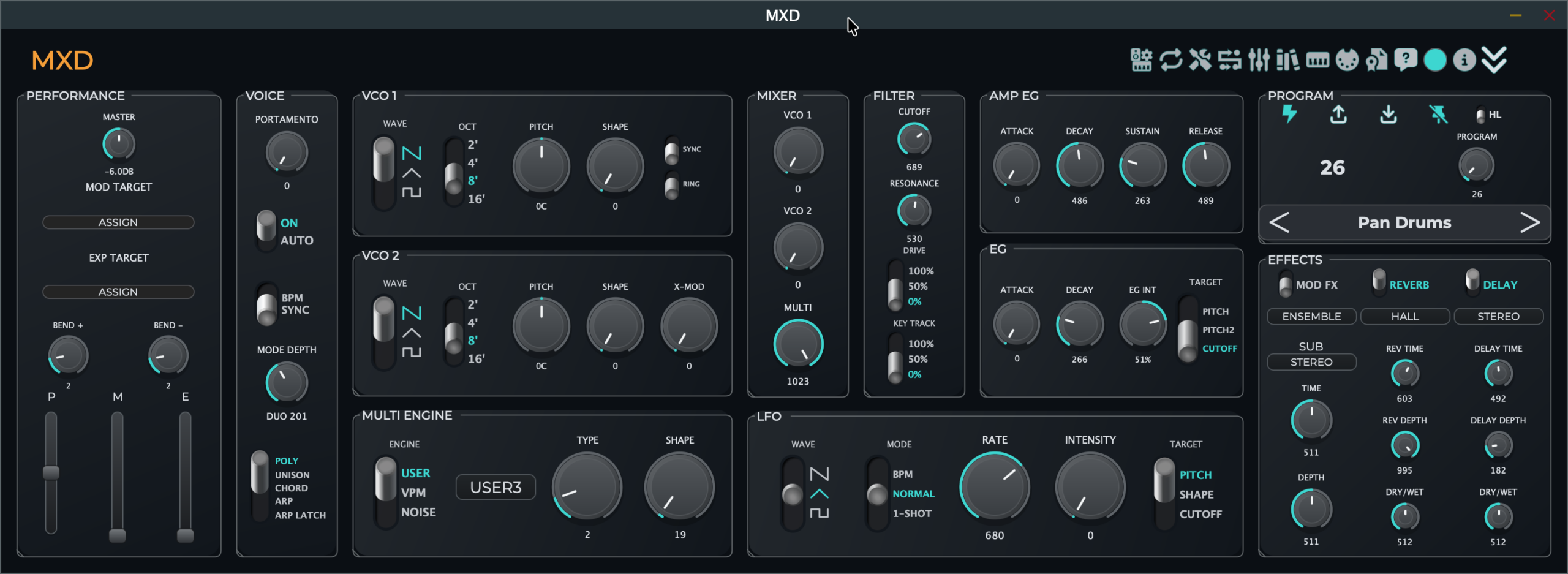1568x574 pixels.
Task: Click the filter CUTOFF knob
Action: click(x=914, y=138)
